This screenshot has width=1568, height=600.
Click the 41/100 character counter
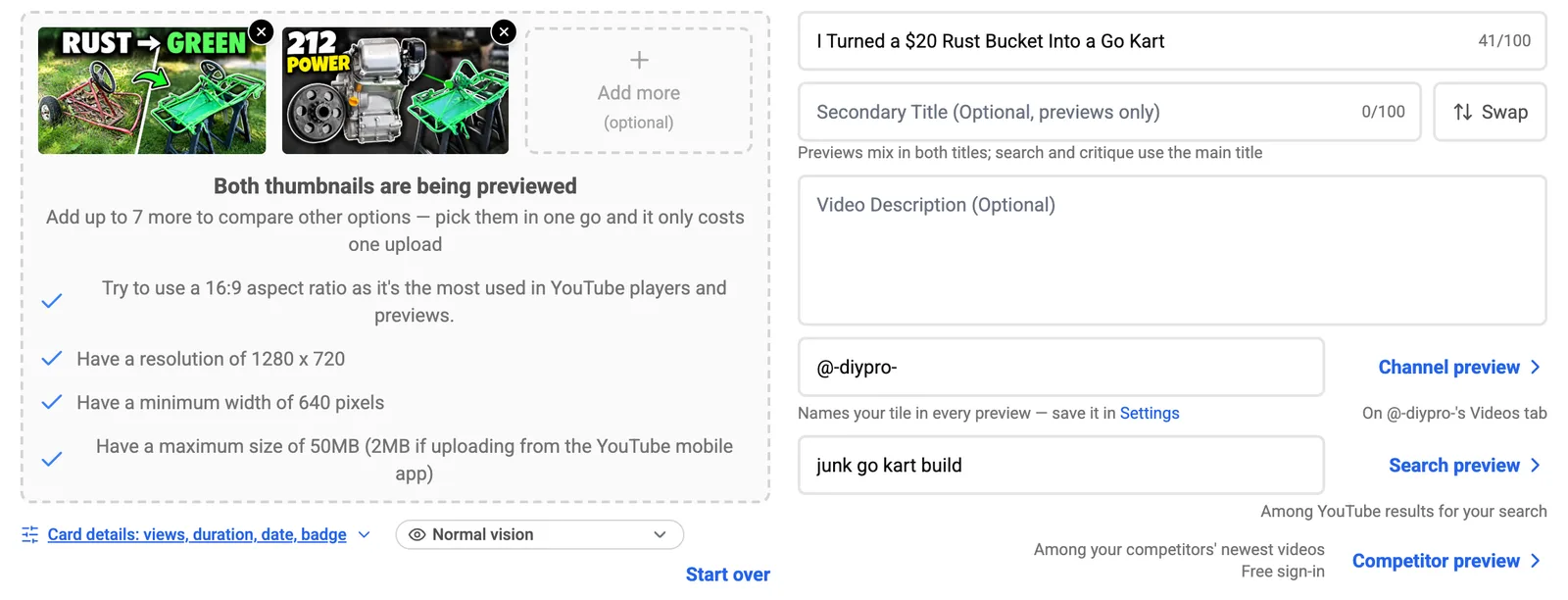pyautogui.click(x=1504, y=41)
